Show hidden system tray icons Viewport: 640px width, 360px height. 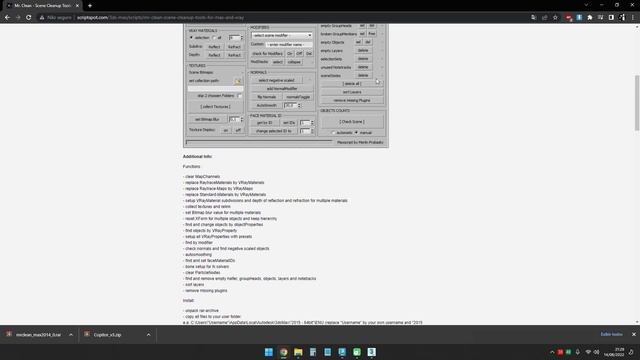click(552, 352)
